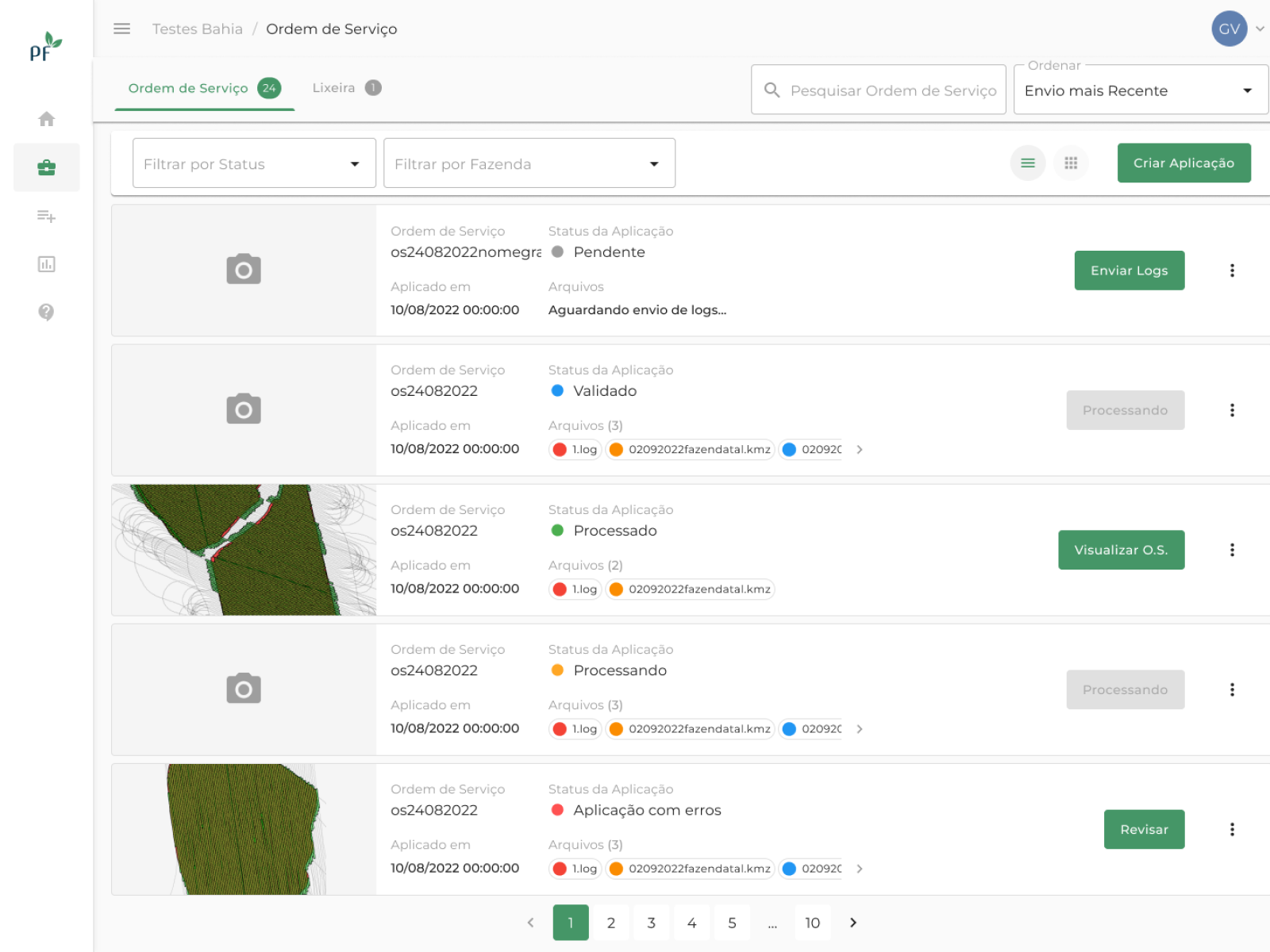Click the add-to-list sidebar icon

click(x=47, y=216)
